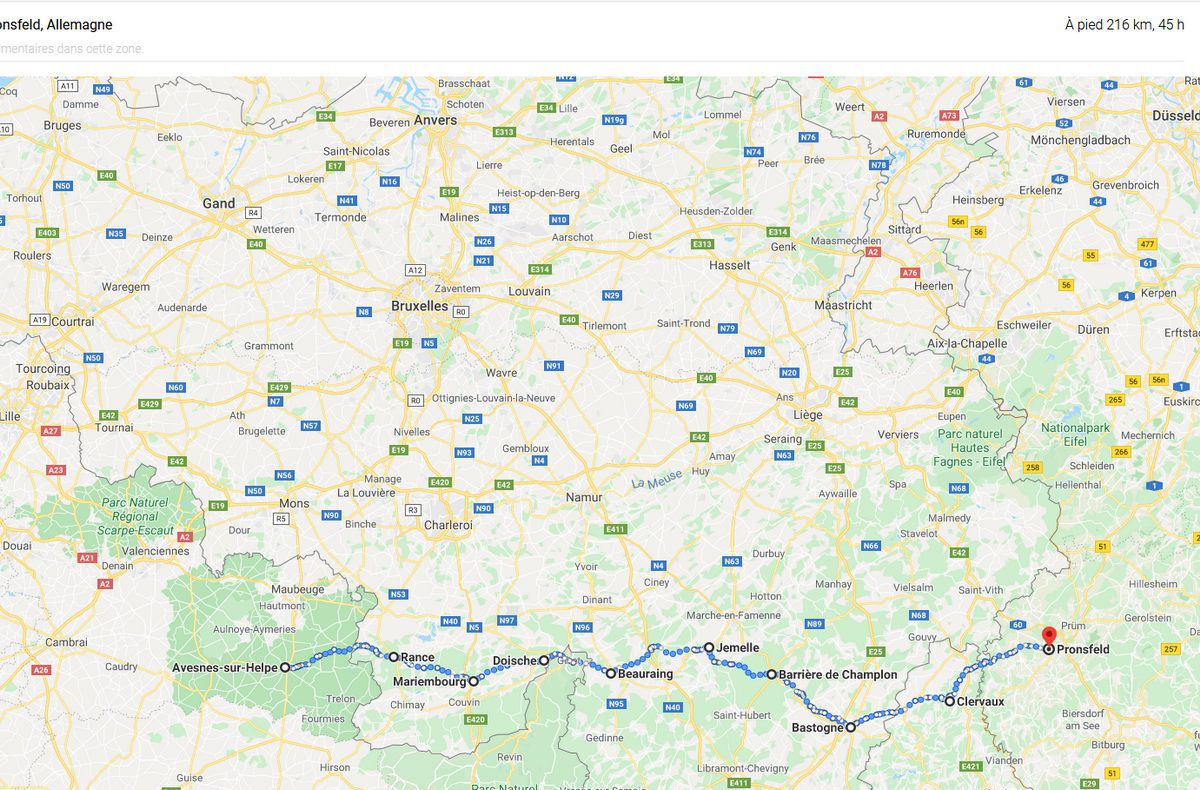Image resolution: width=1200 pixels, height=790 pixels.
Task: Click the Tournai city label
Action: click(x=114, y=427)
